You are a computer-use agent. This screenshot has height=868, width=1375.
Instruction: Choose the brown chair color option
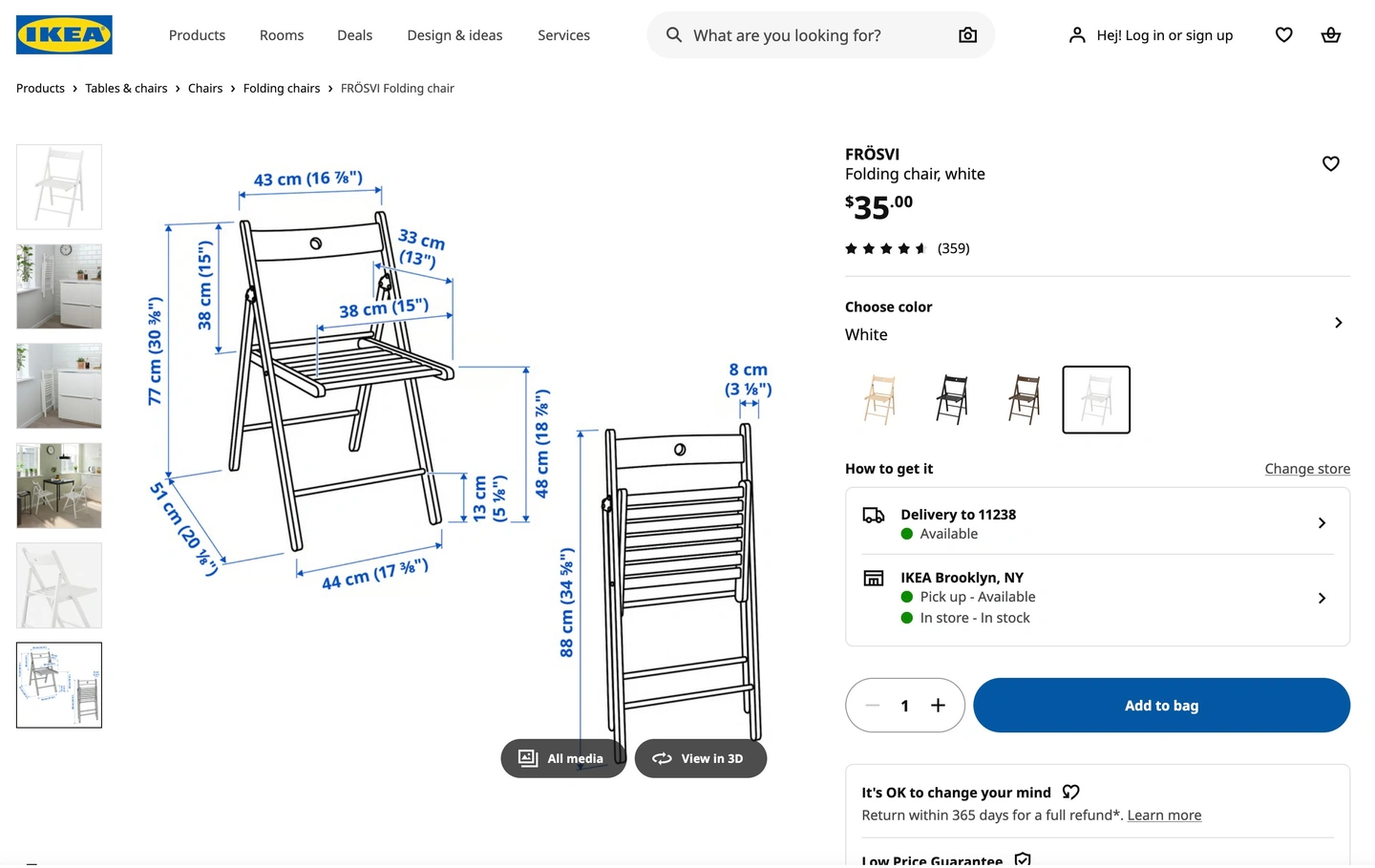point(1024,400)
